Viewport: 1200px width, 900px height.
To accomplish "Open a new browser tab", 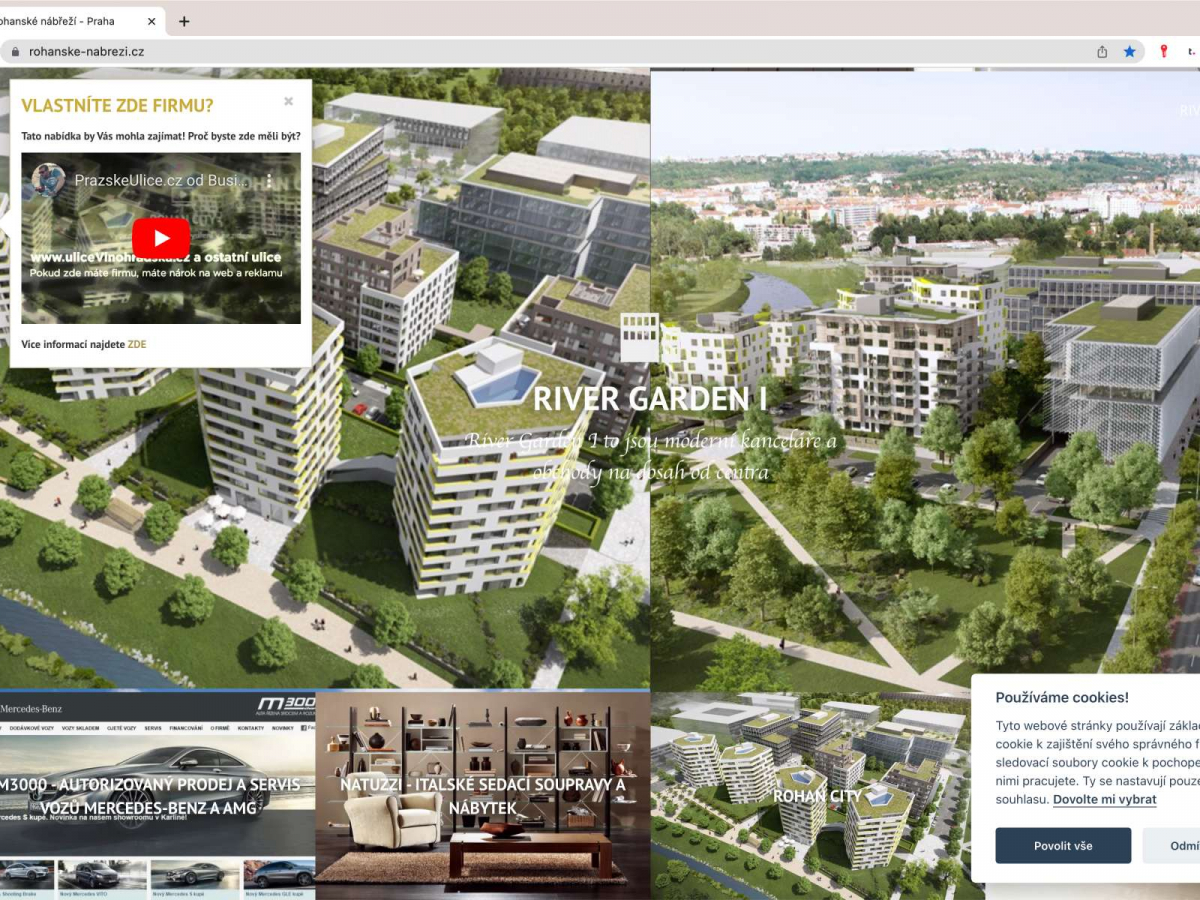I will pyautogui.click(x=184, y=21).
